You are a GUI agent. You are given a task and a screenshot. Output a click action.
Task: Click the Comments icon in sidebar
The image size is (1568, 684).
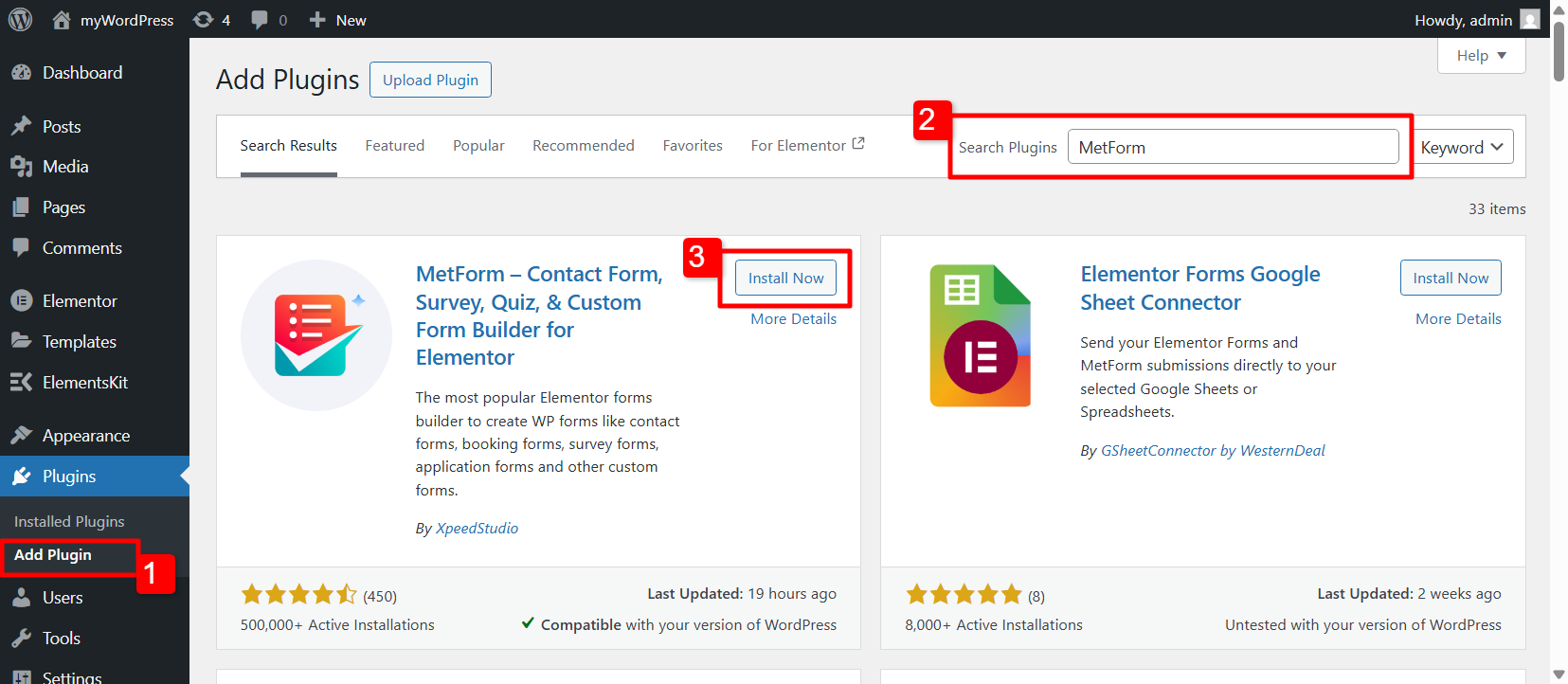tap(21, 247)
